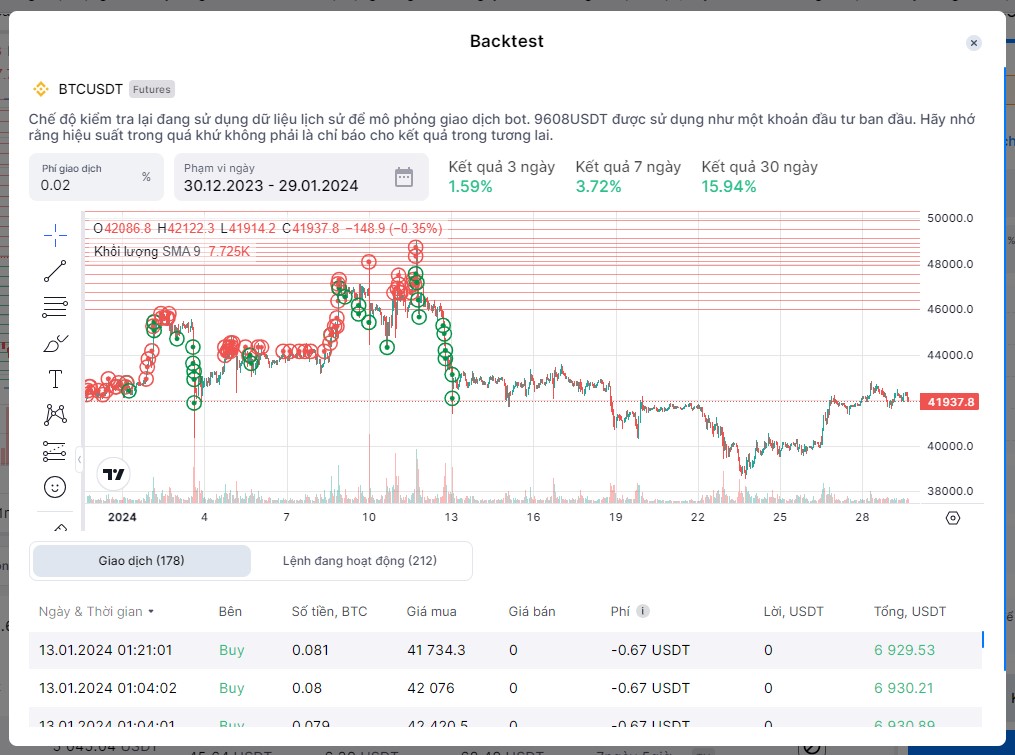Switch to Lệnh đang hoạt động tab
Screen dimensions: 1015x755
coord(360,561)
